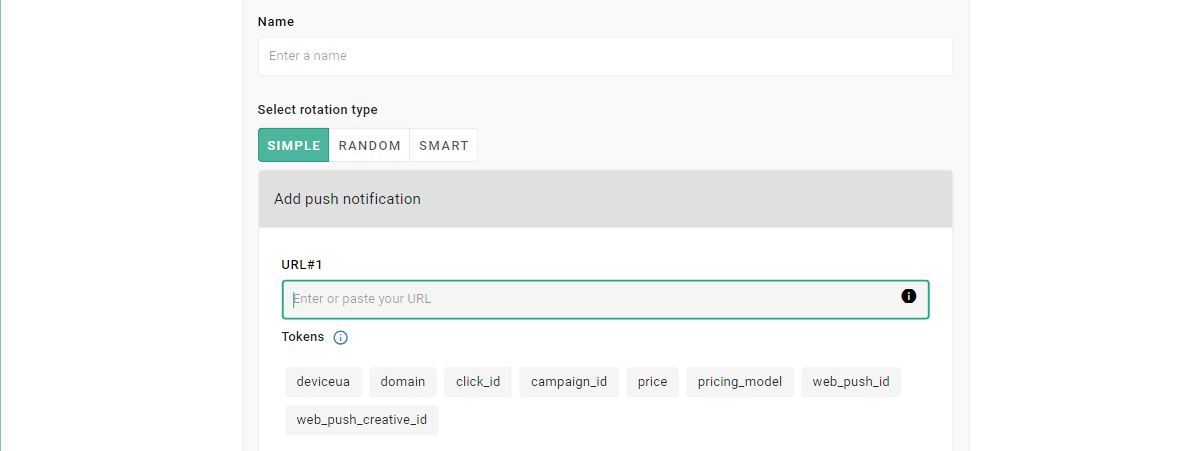The height and width of the screenshot is (451, 1192).
Task: Focus the Name input field
Action: click(605, 56)
